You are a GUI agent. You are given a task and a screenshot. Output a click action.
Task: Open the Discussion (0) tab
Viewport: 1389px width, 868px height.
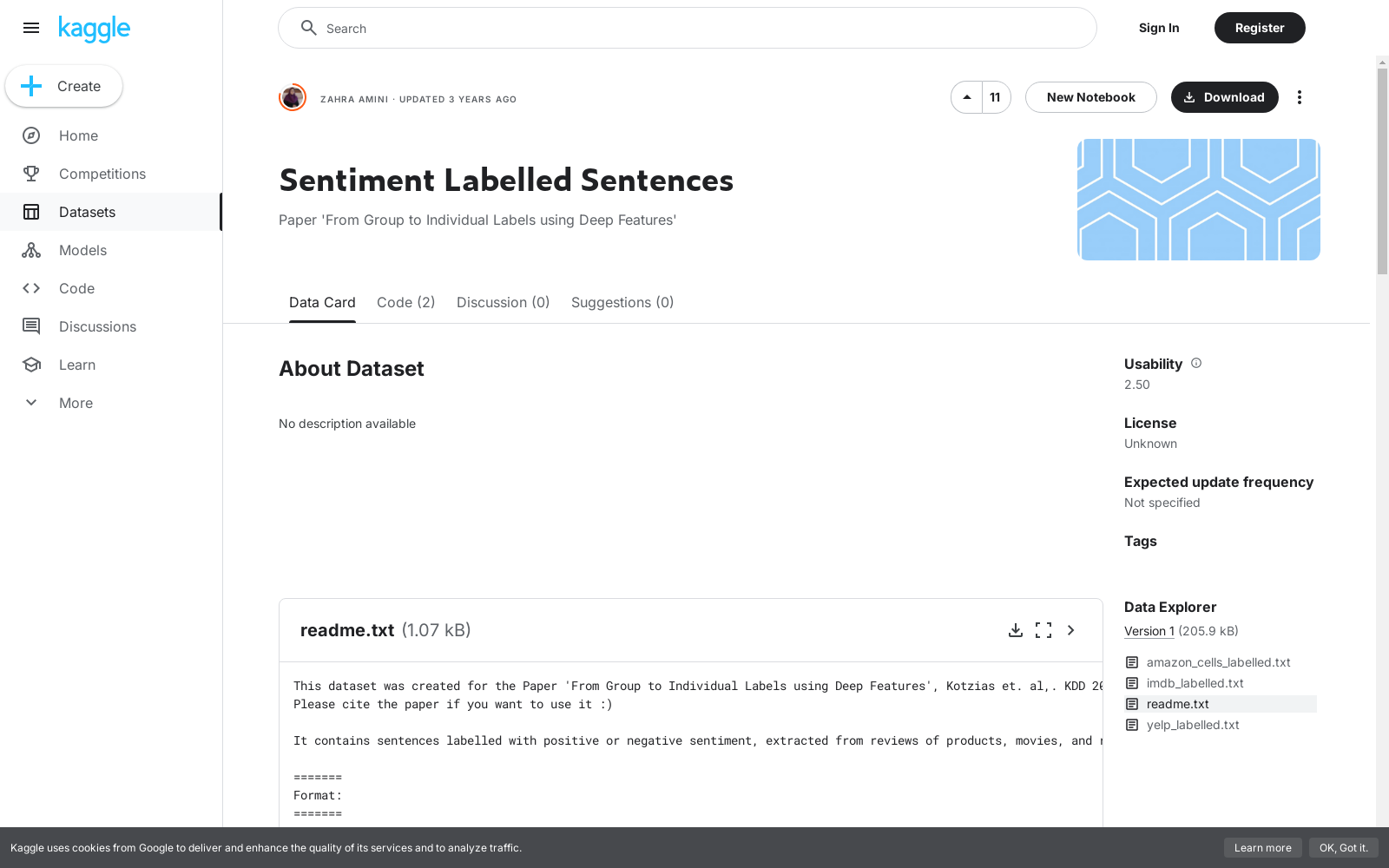coord(504,302)
